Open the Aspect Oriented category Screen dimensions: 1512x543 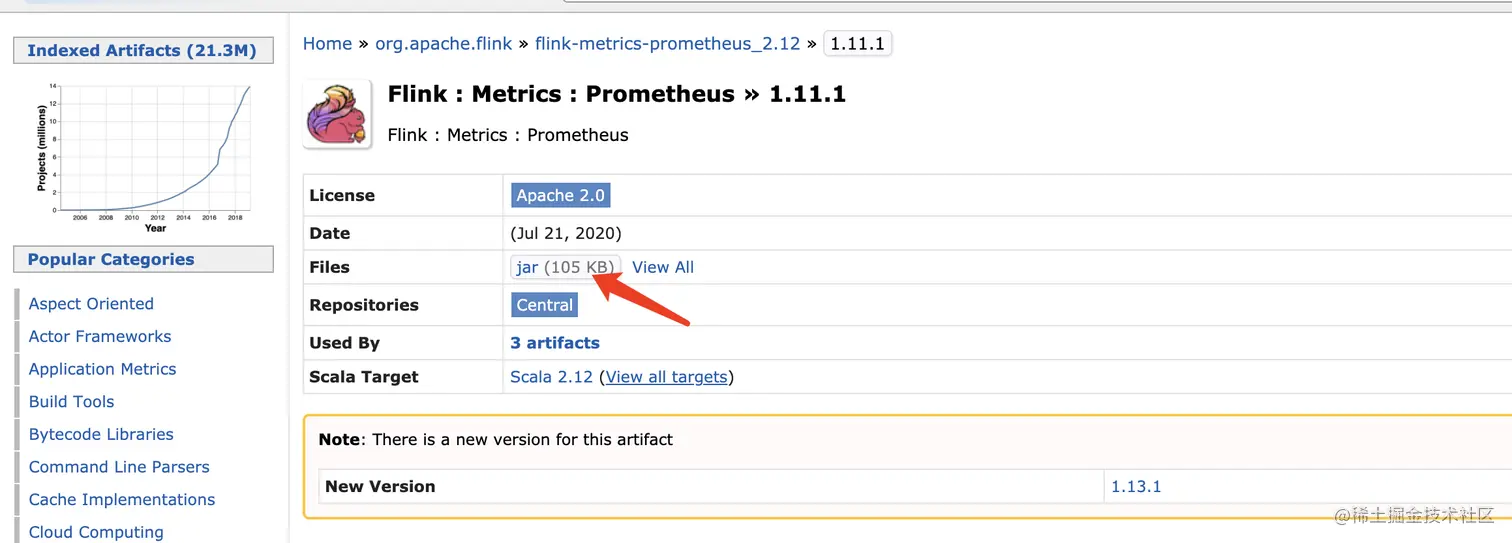[91, 304]
